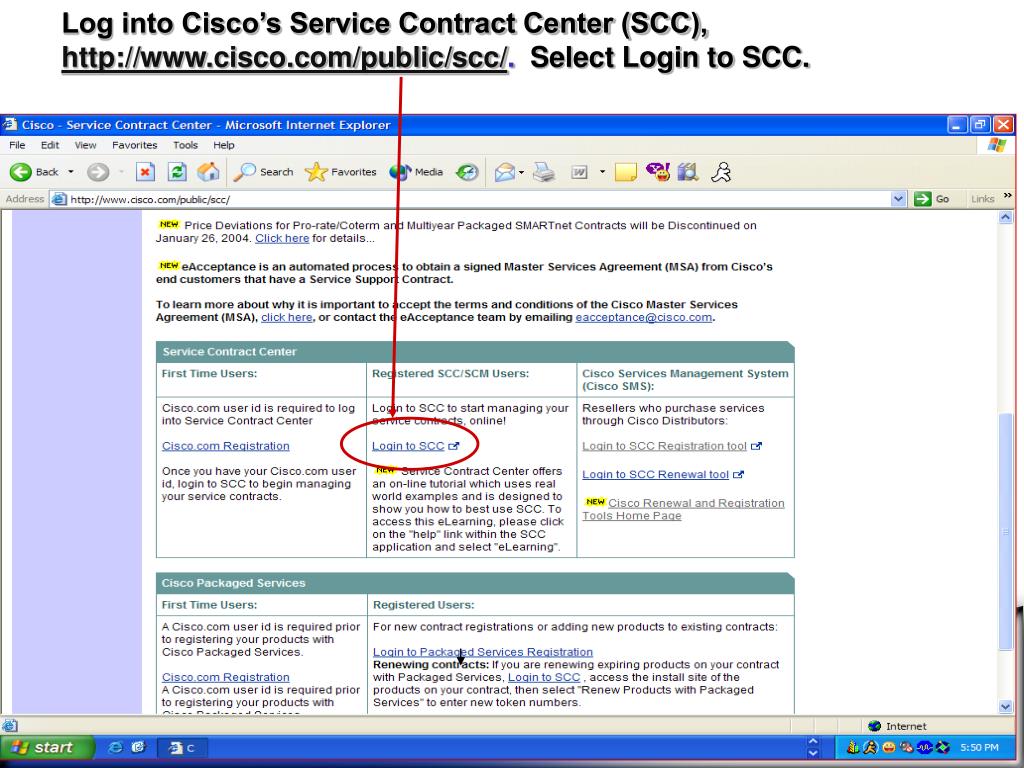Click Cisco.com Registration link under Packaged Services
The image size is (1024, 768).
coord(225,677)
